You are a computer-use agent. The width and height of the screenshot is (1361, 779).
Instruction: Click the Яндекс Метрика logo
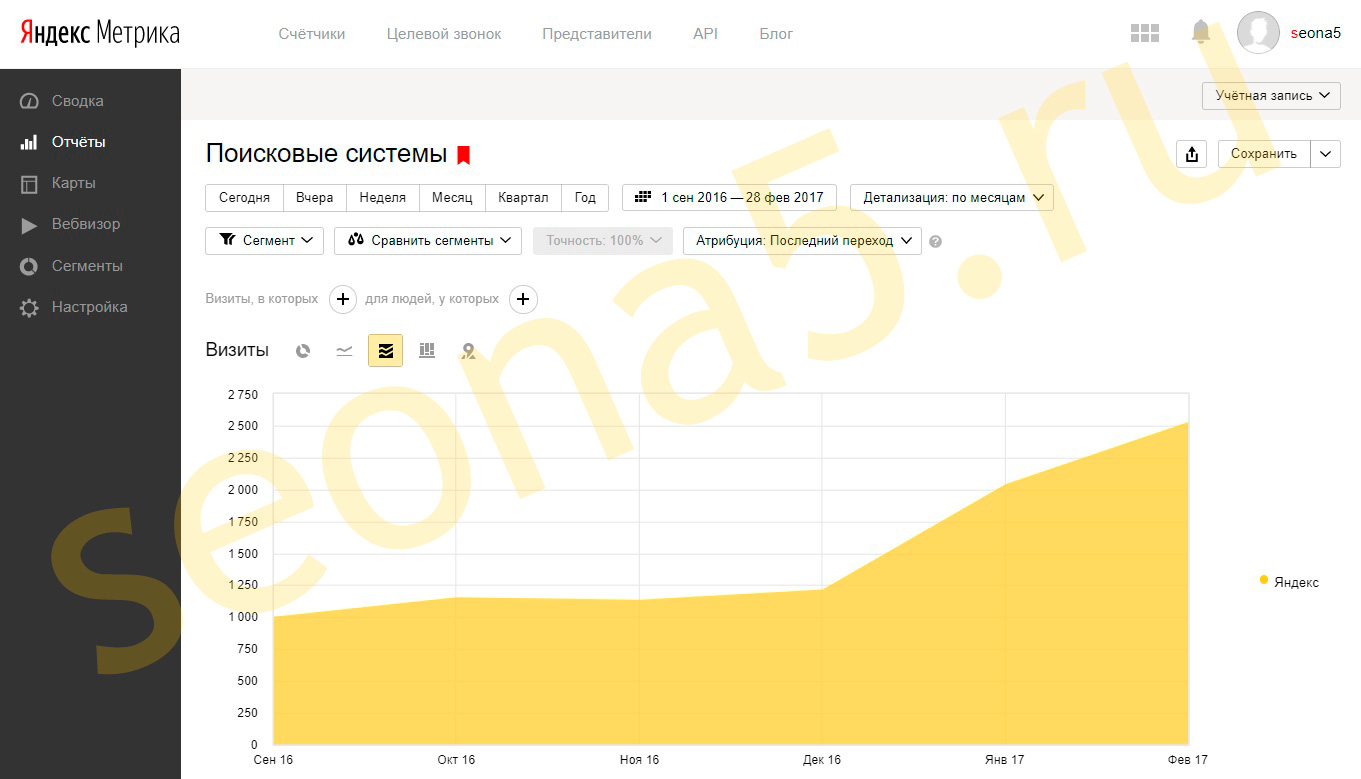coord(100,33)
